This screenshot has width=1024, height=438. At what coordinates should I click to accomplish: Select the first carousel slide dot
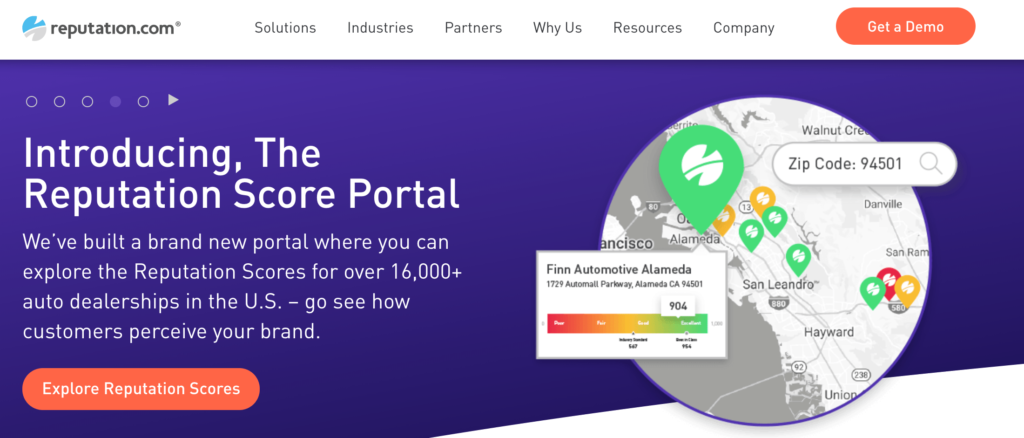tap(31, 101)
